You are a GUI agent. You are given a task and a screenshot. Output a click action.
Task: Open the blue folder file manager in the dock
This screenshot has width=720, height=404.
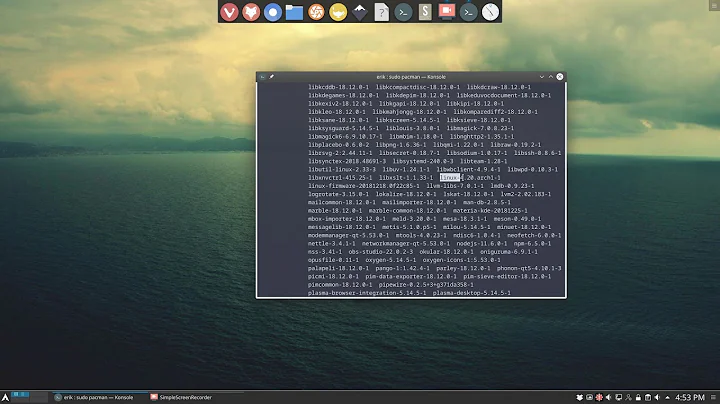pos(294,12)
